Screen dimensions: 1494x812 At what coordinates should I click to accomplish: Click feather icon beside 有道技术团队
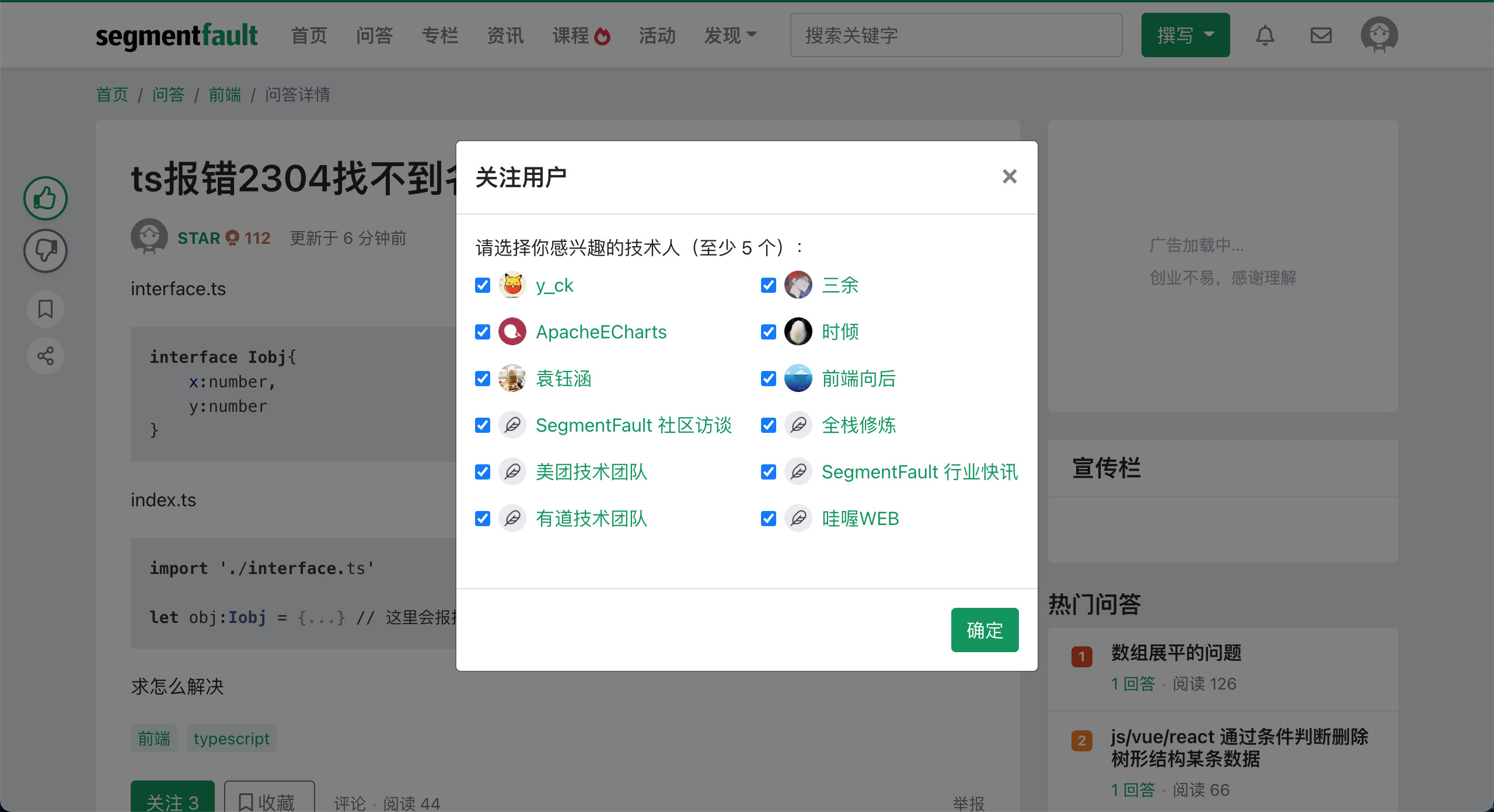[512, 518]
